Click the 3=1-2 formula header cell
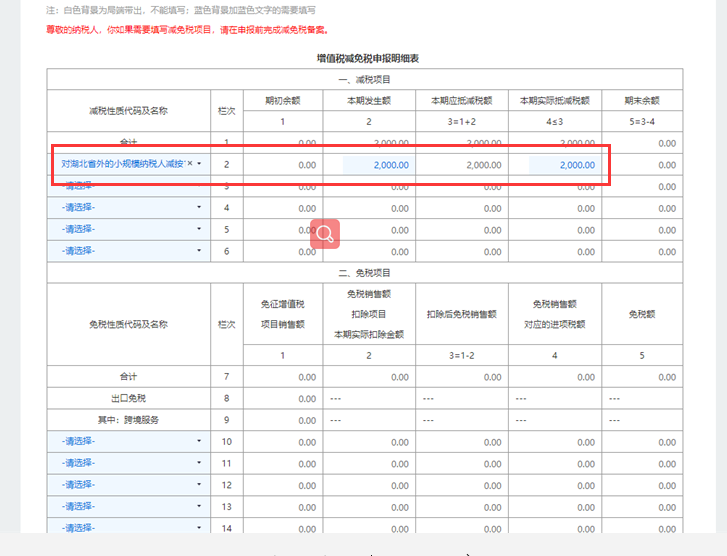Image resolution: width=727 pixels, height=556 pixels. [x=462, y=356]
